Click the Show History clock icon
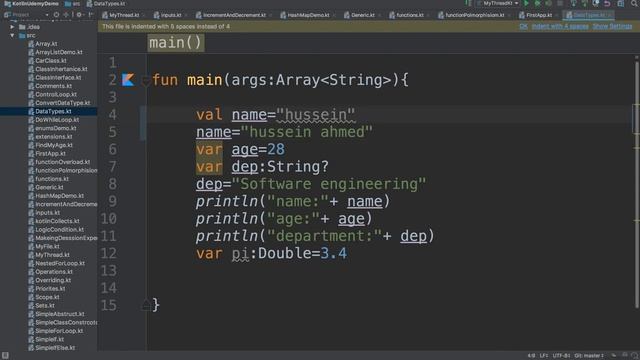Viewport: 640px width, 360px height. pyautogui.click(x=596, y=3)
